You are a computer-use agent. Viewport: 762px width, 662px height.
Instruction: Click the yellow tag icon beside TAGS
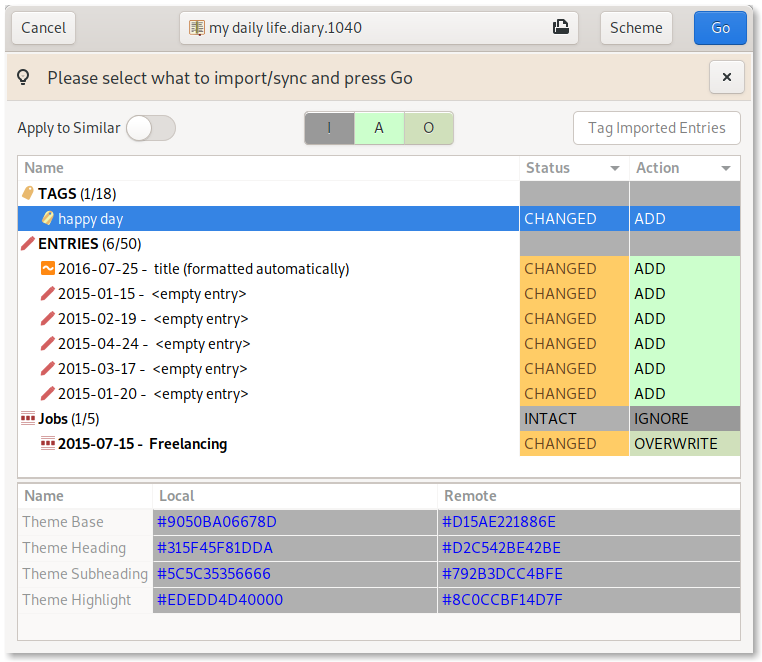pos(28,193)
